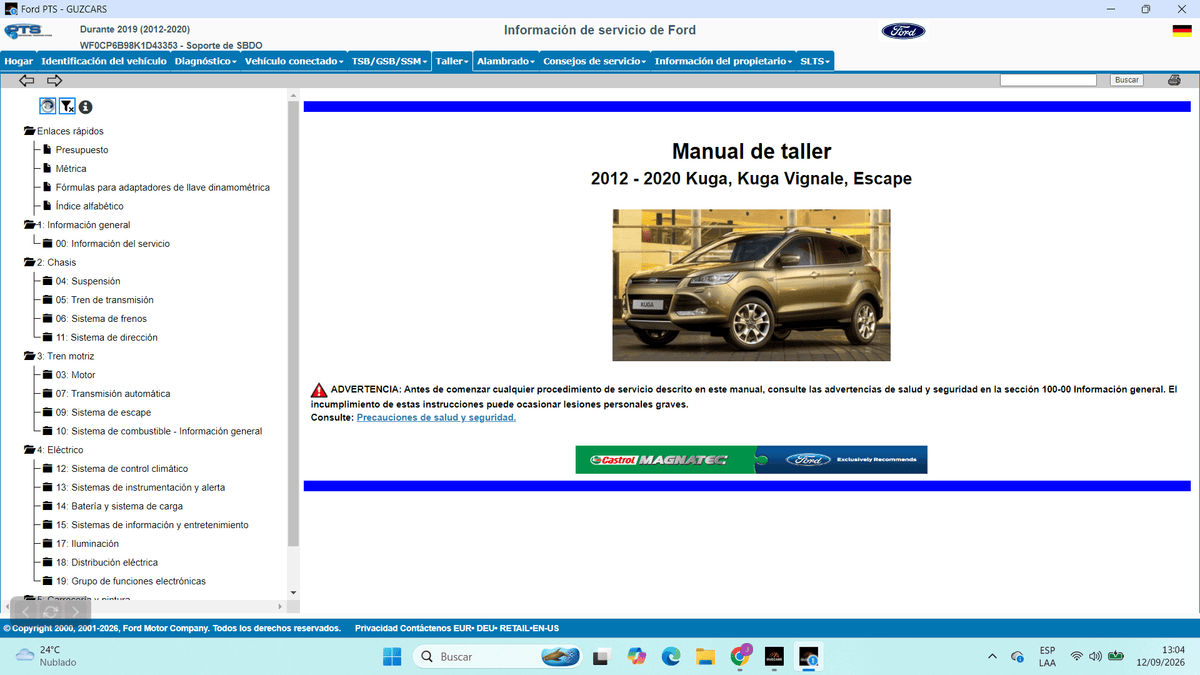Collapse the Enlaces rápidos folder
Viewport: 1200px width, 675px height.
pyautogui.click(x=30, y=131)
